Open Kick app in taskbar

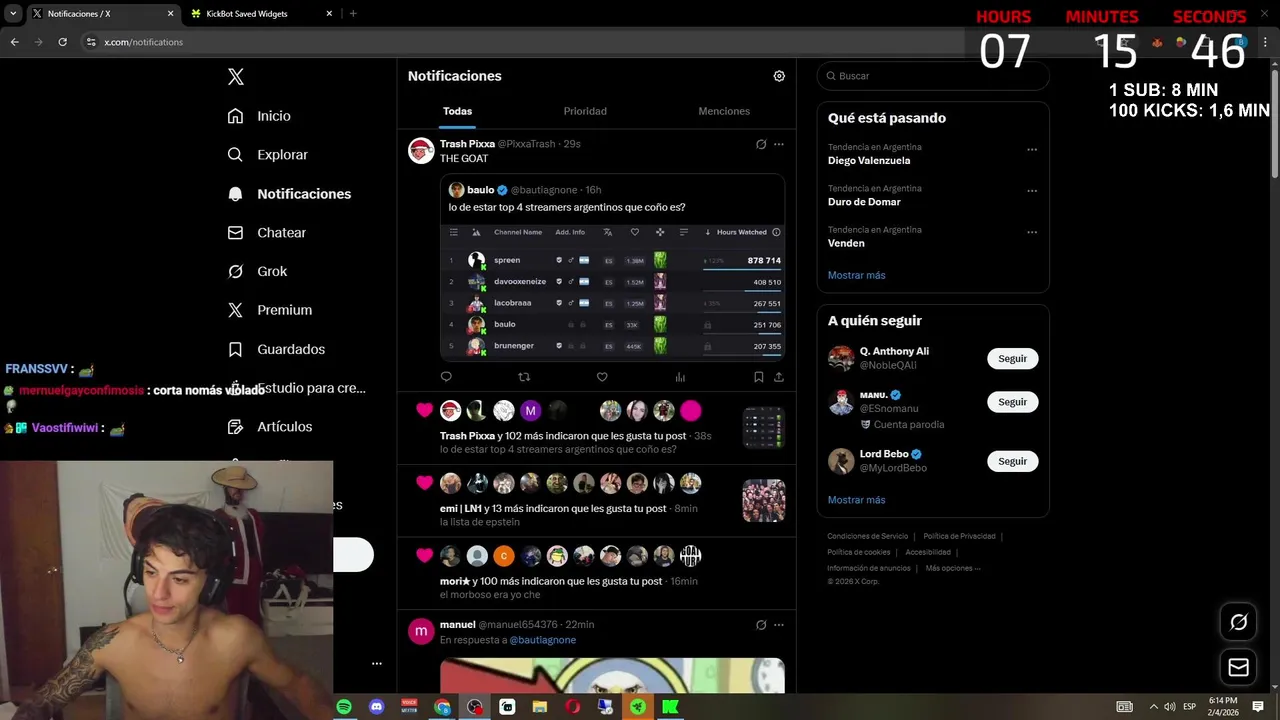(x=670, y=707)
